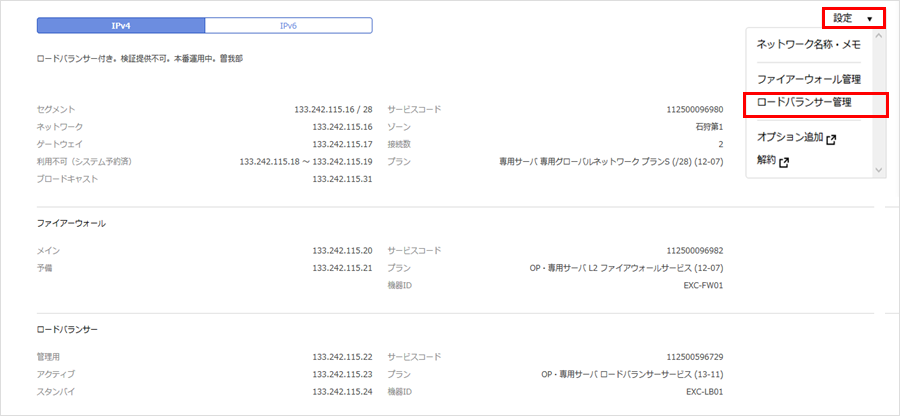This screenshot has height=416, width=900.
Task: Switch to the IPv4 tab
Action: (x=120, y=25)
